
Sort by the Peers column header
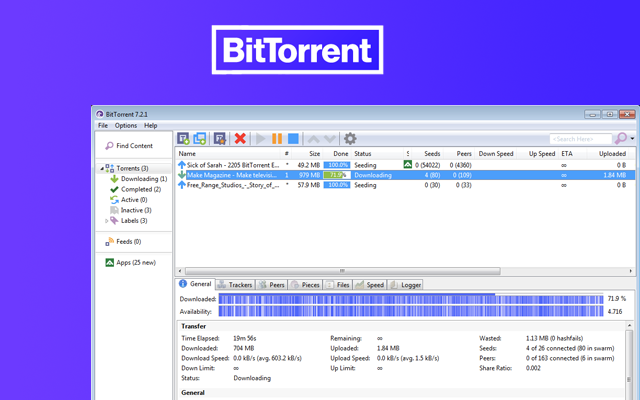pos(464,154)
